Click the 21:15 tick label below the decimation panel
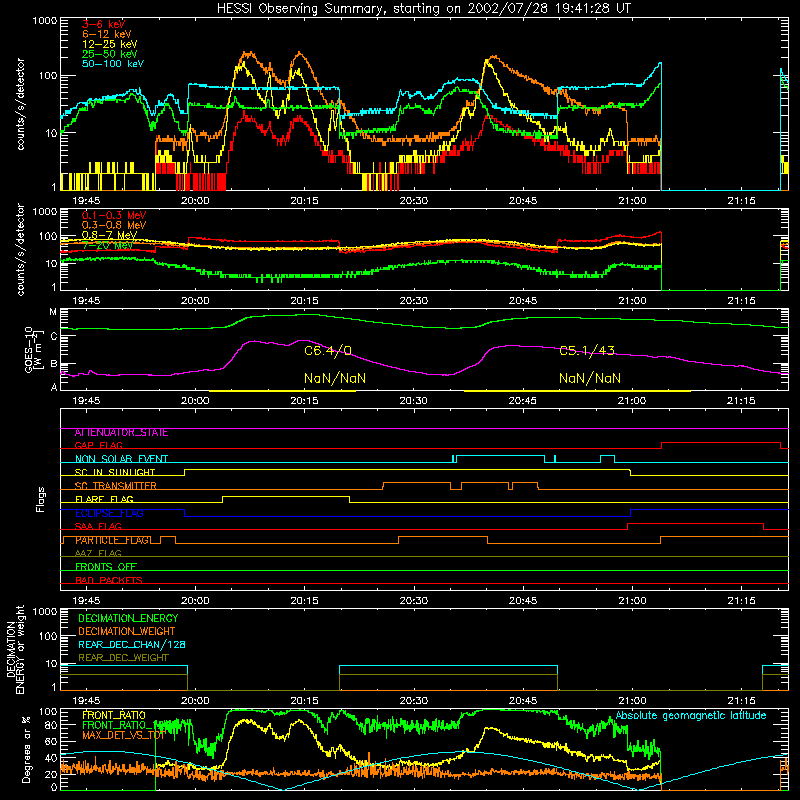Viewport: 800px width, 800px height. click(x=741, y=701)
